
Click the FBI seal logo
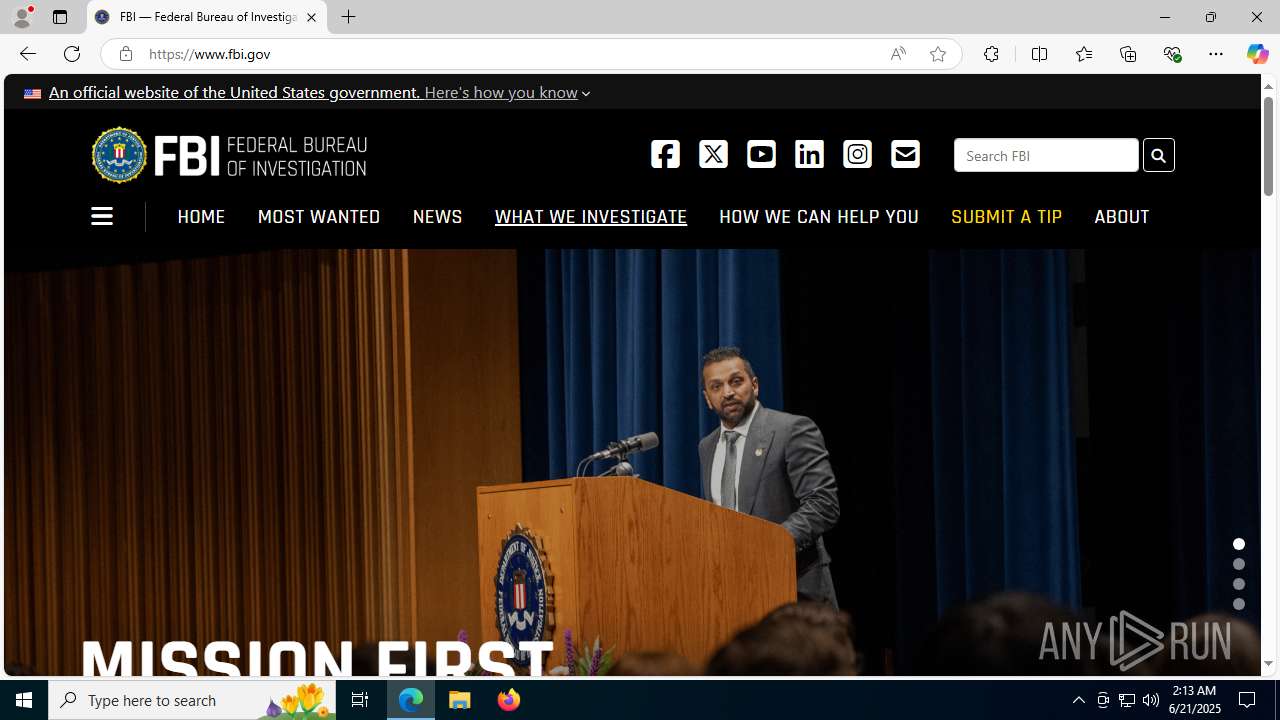119,155
